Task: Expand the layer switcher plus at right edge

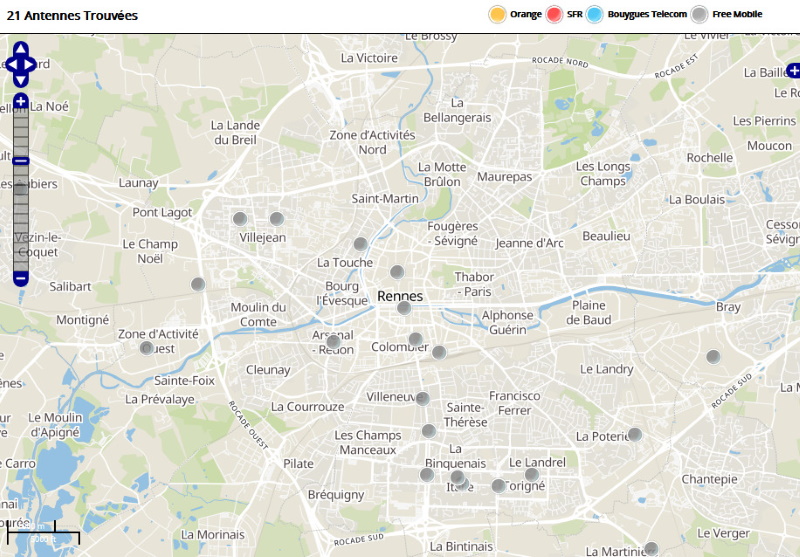Action: [x=793, y=70]
